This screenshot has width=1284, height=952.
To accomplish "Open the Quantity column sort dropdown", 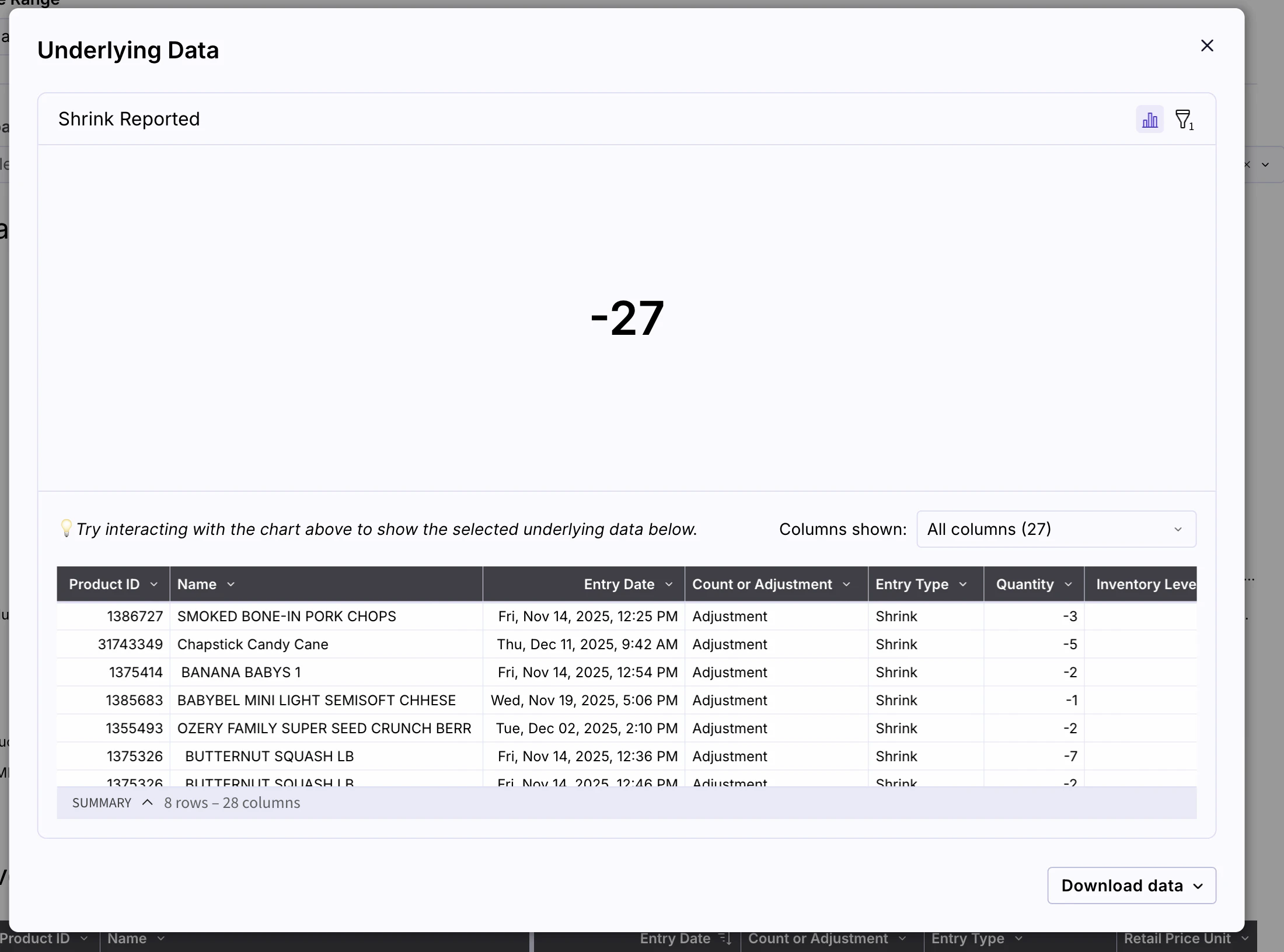I will tap(1068, 584).
